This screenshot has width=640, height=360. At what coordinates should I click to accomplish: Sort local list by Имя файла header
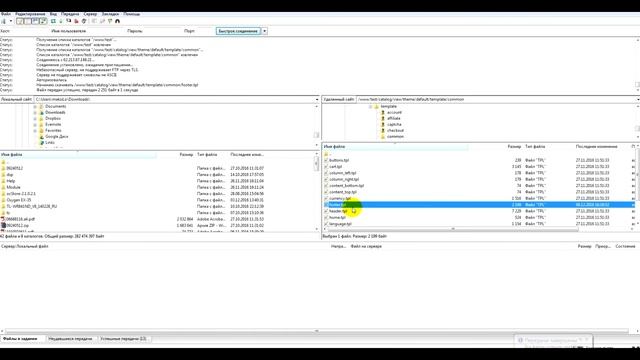[x=11, y=155]
